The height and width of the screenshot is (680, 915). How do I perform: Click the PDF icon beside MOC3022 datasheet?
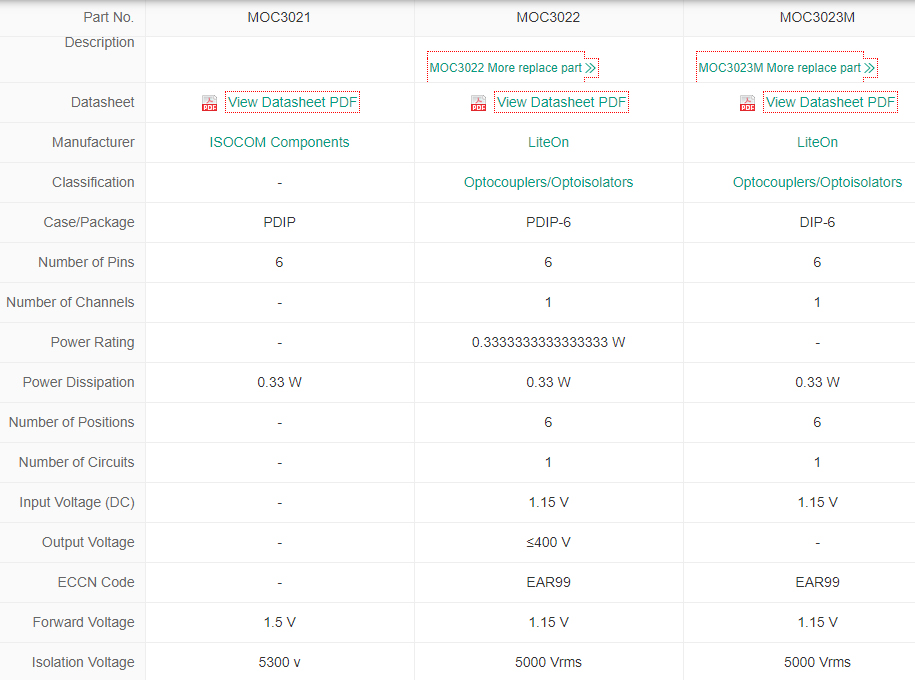point(478,102)
